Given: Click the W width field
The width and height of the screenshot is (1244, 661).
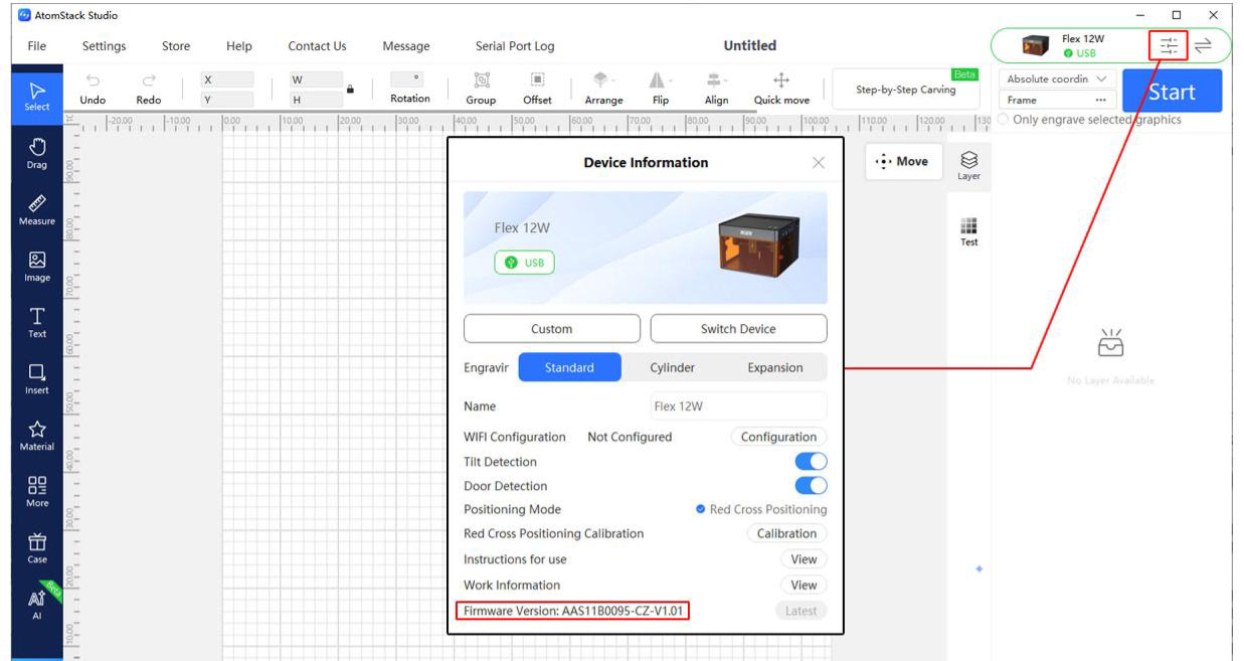Looking at the screenshot, I should pos(314,79).
